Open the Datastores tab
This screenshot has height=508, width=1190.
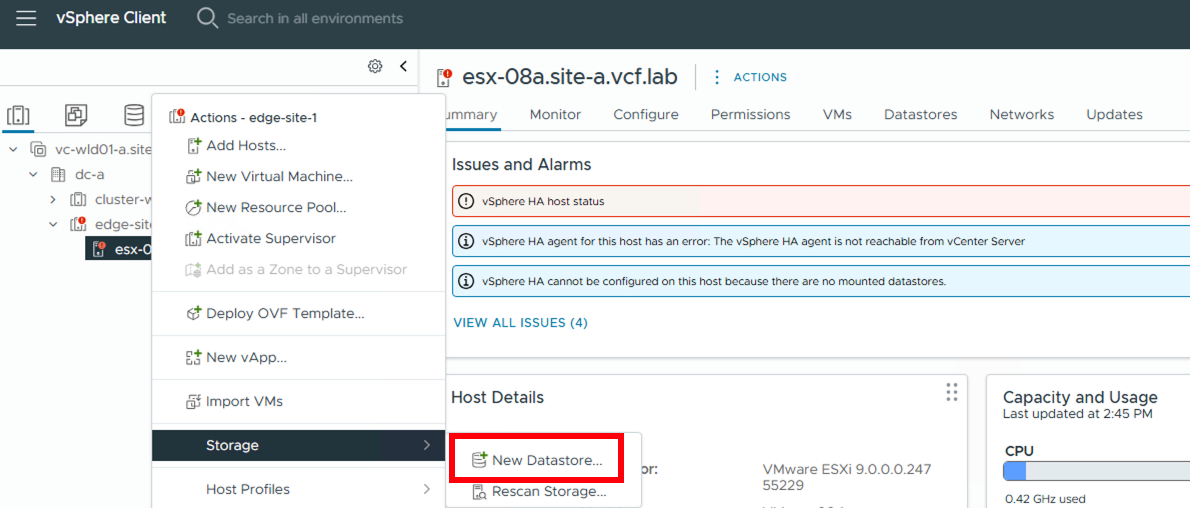[920, 114]
